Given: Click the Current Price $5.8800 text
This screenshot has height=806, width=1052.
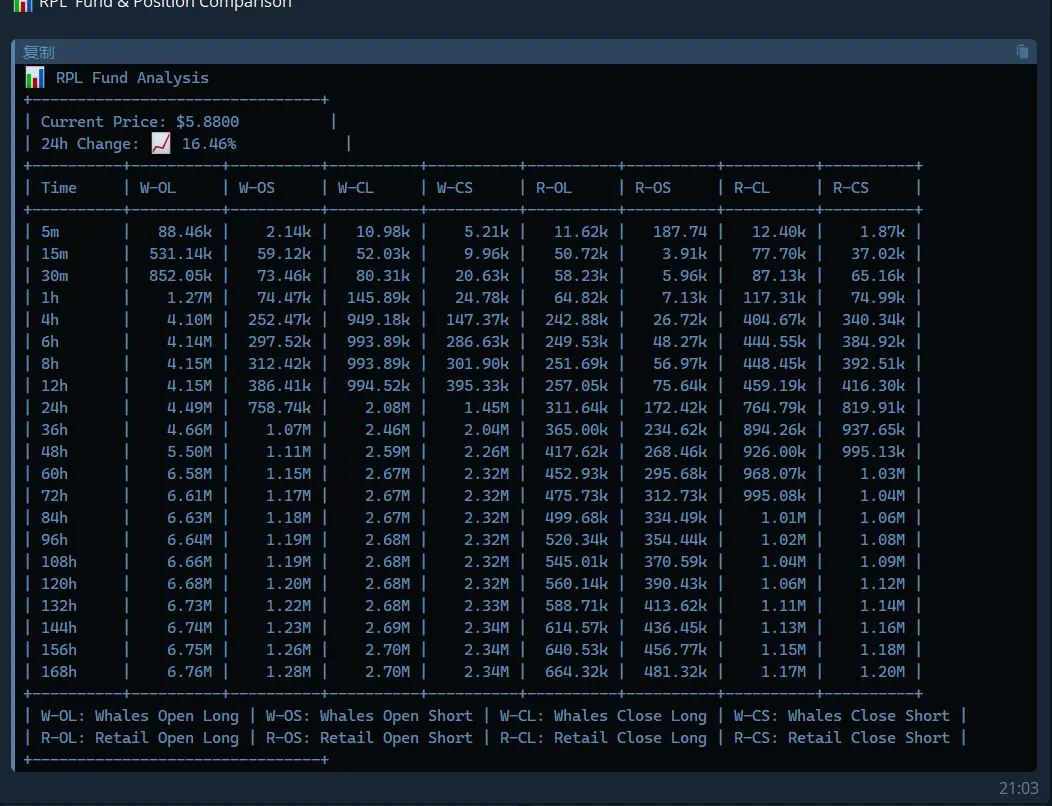Looking at the screenshot, I should (140, 122).
